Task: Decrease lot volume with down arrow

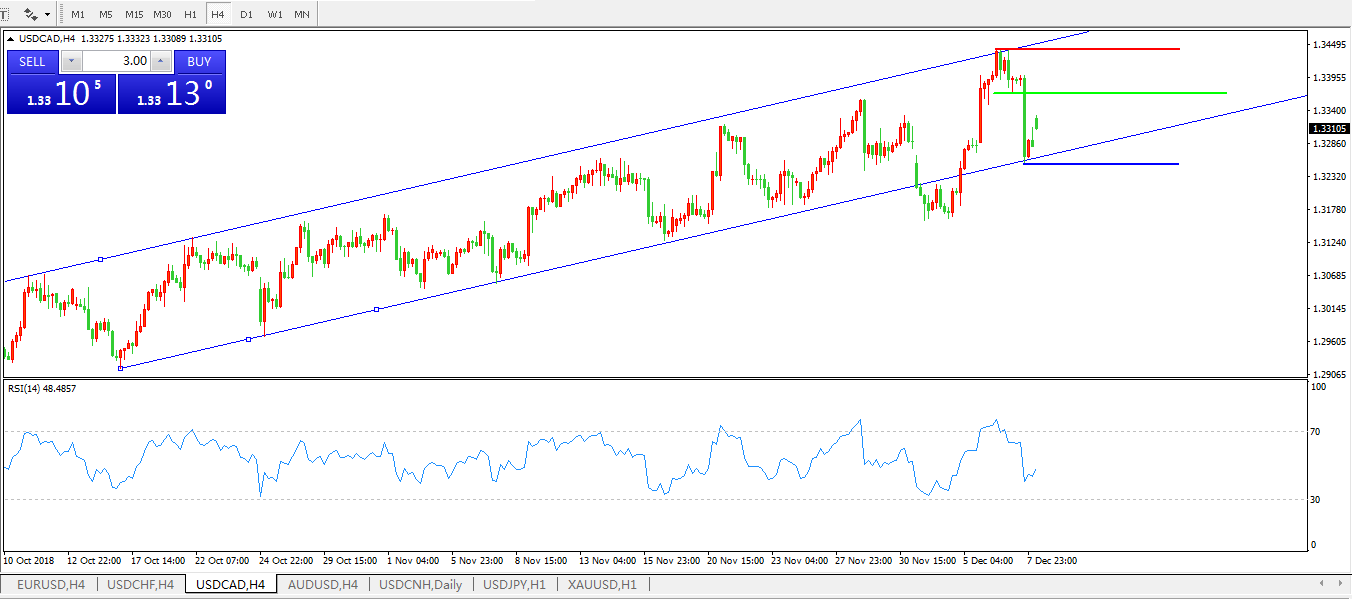Action: pos(70,61)
